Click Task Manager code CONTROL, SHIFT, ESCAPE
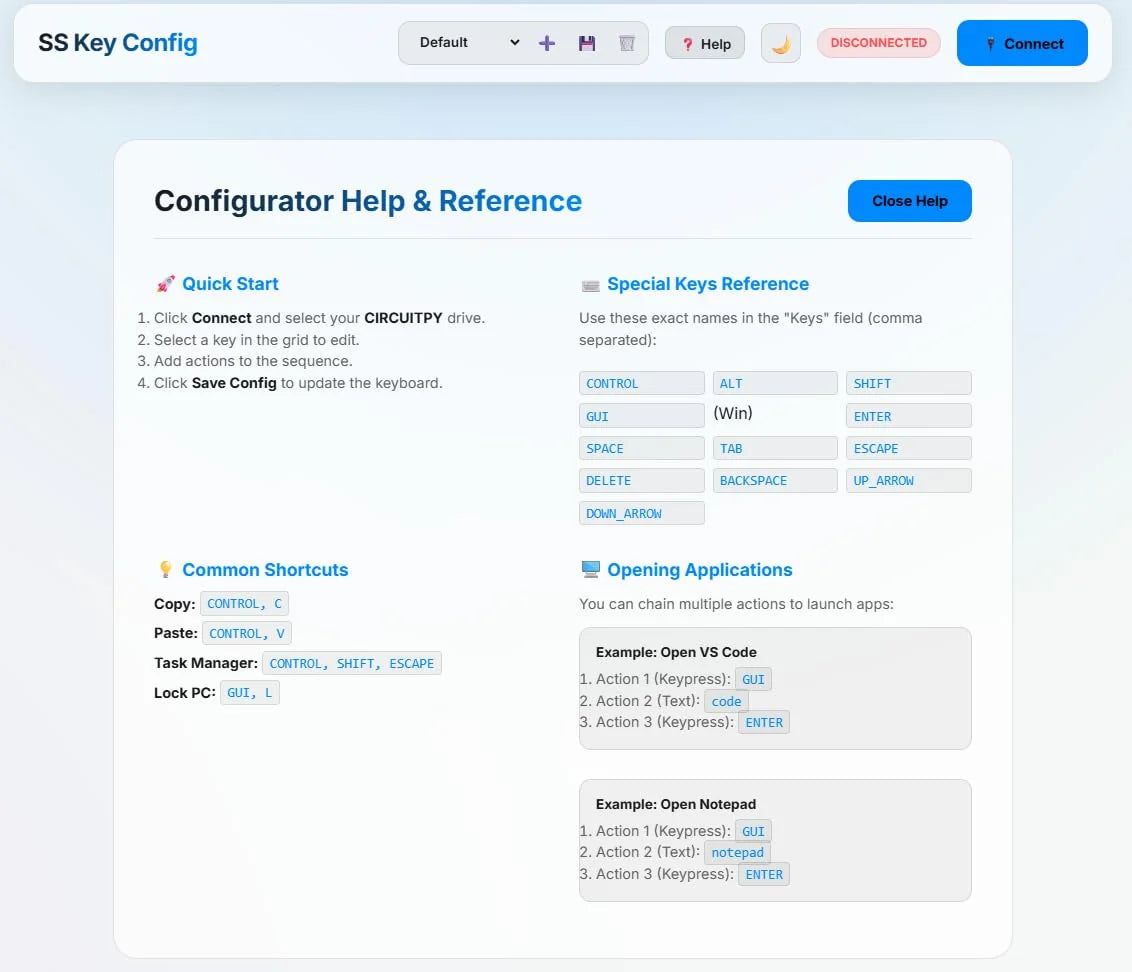The image size is (1132, 972). pyautogui.click(x=352, y=663)
